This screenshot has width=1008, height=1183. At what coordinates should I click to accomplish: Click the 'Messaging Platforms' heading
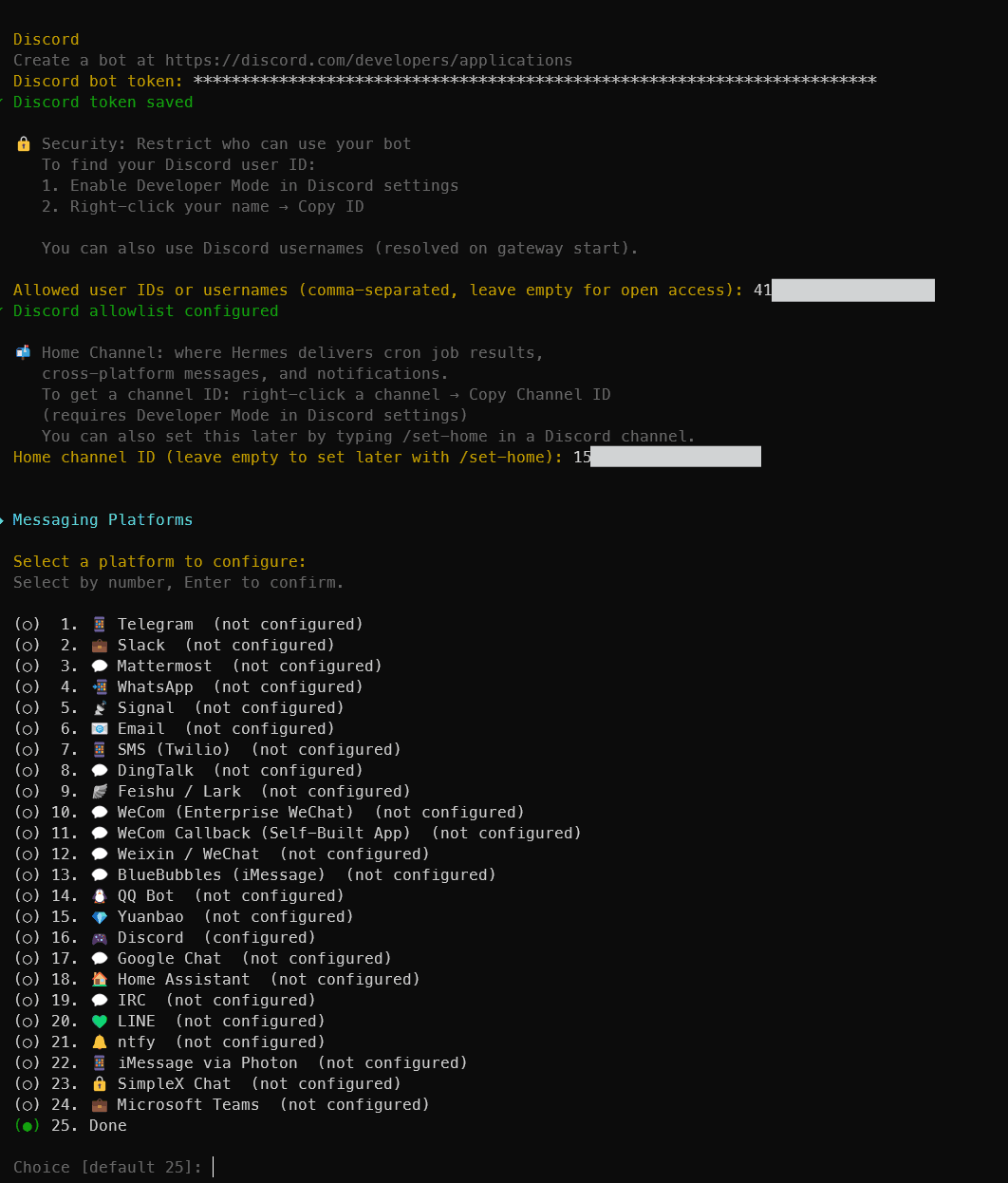click(103, 520)
